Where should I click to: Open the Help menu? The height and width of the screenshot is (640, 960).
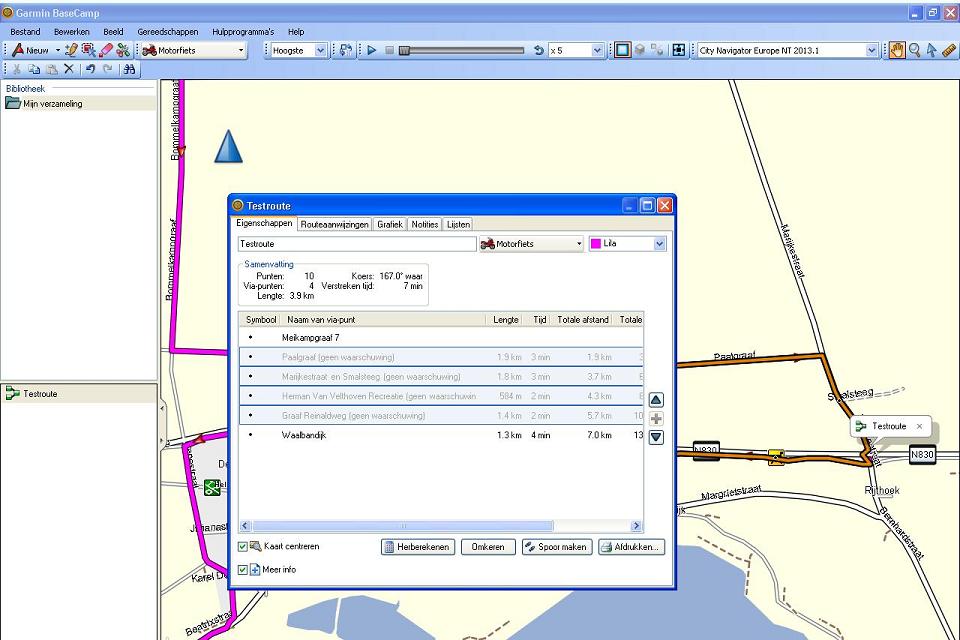tap(296, 32)
